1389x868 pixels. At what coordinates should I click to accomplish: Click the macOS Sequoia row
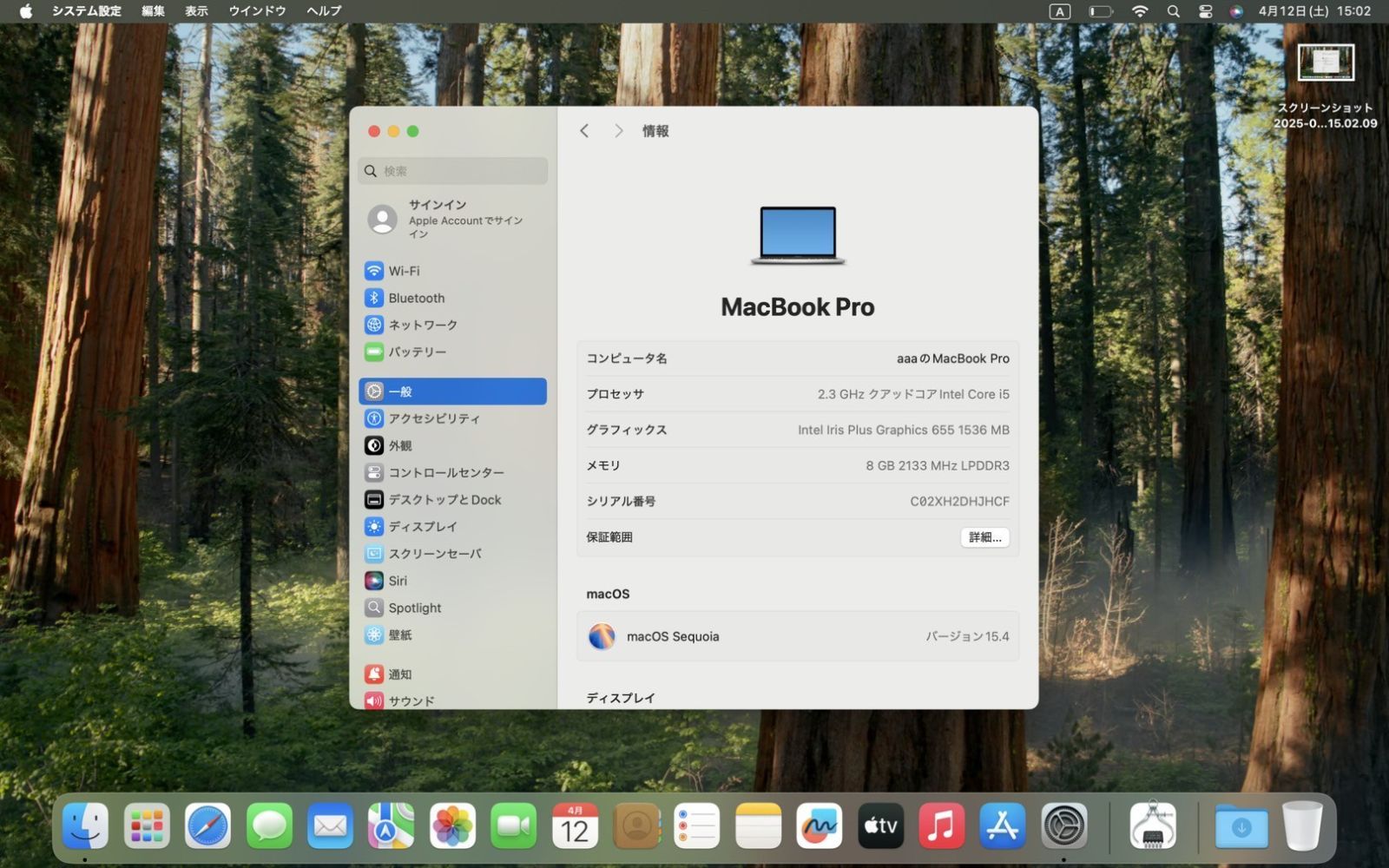[x=798, y=636]
